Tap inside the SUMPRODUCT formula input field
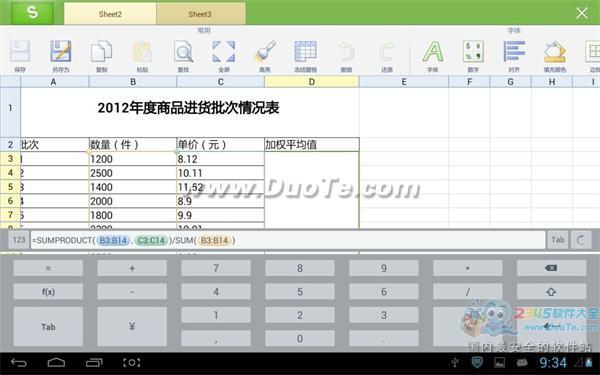The image size is (600, 375). [288, 240]
